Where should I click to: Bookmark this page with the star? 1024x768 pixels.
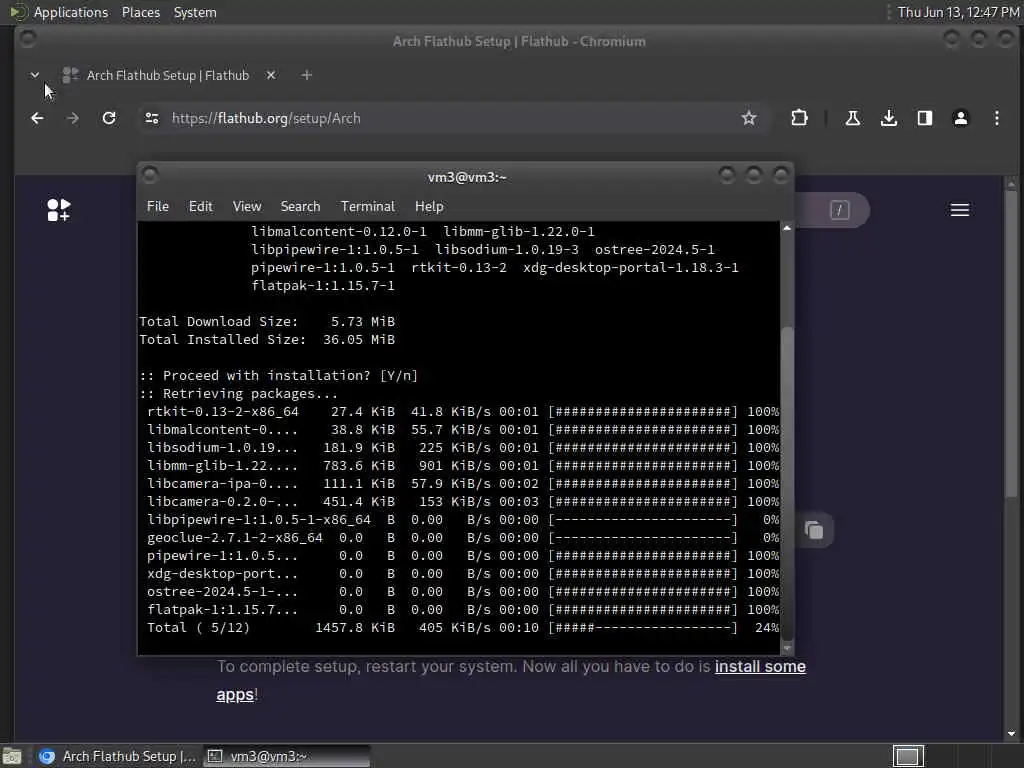coord(748,118)
